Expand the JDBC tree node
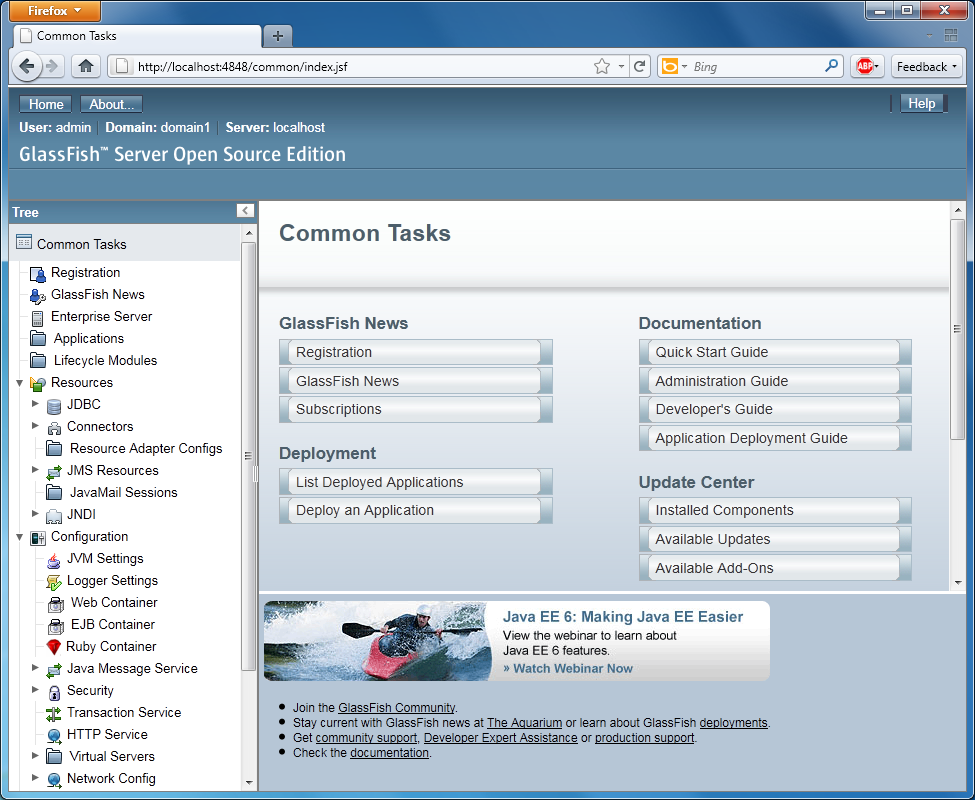This screenshot has height=800, width=975. tap(36, 405)
